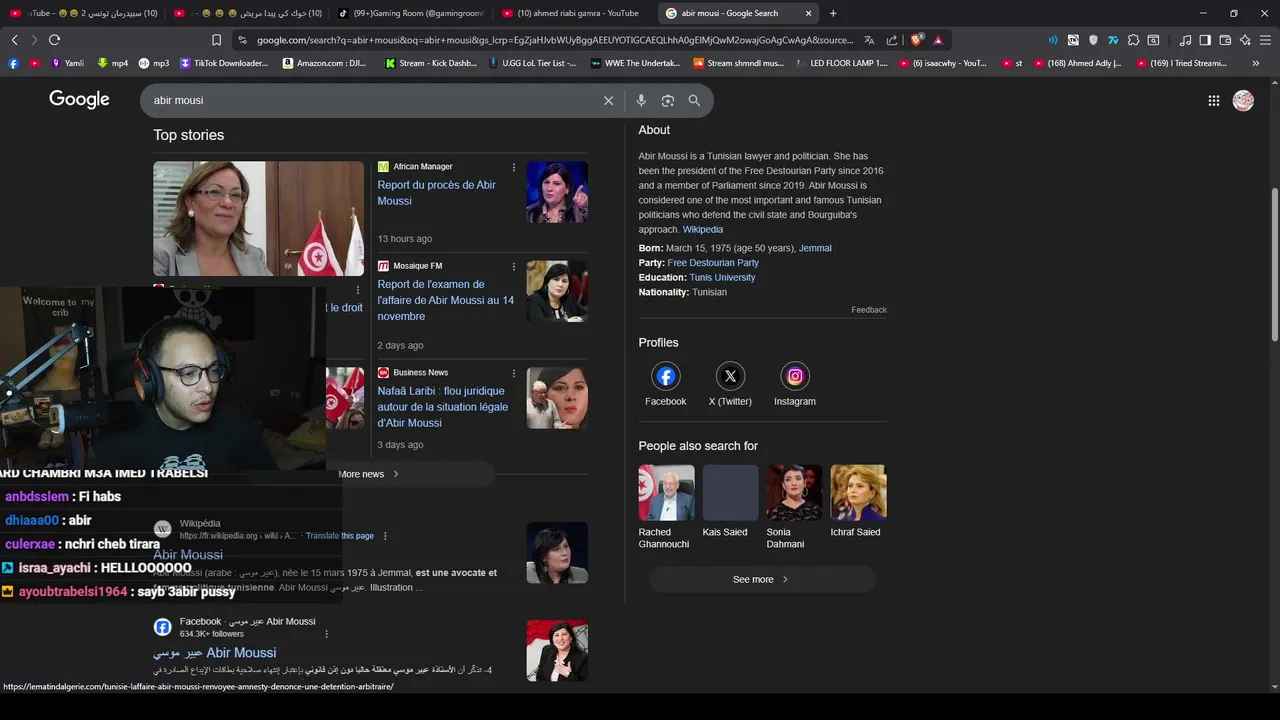Image resolution: width=1280 pixels, height=720 pixels.
Task: Clear the Google search box text
Action: [608, 100]
